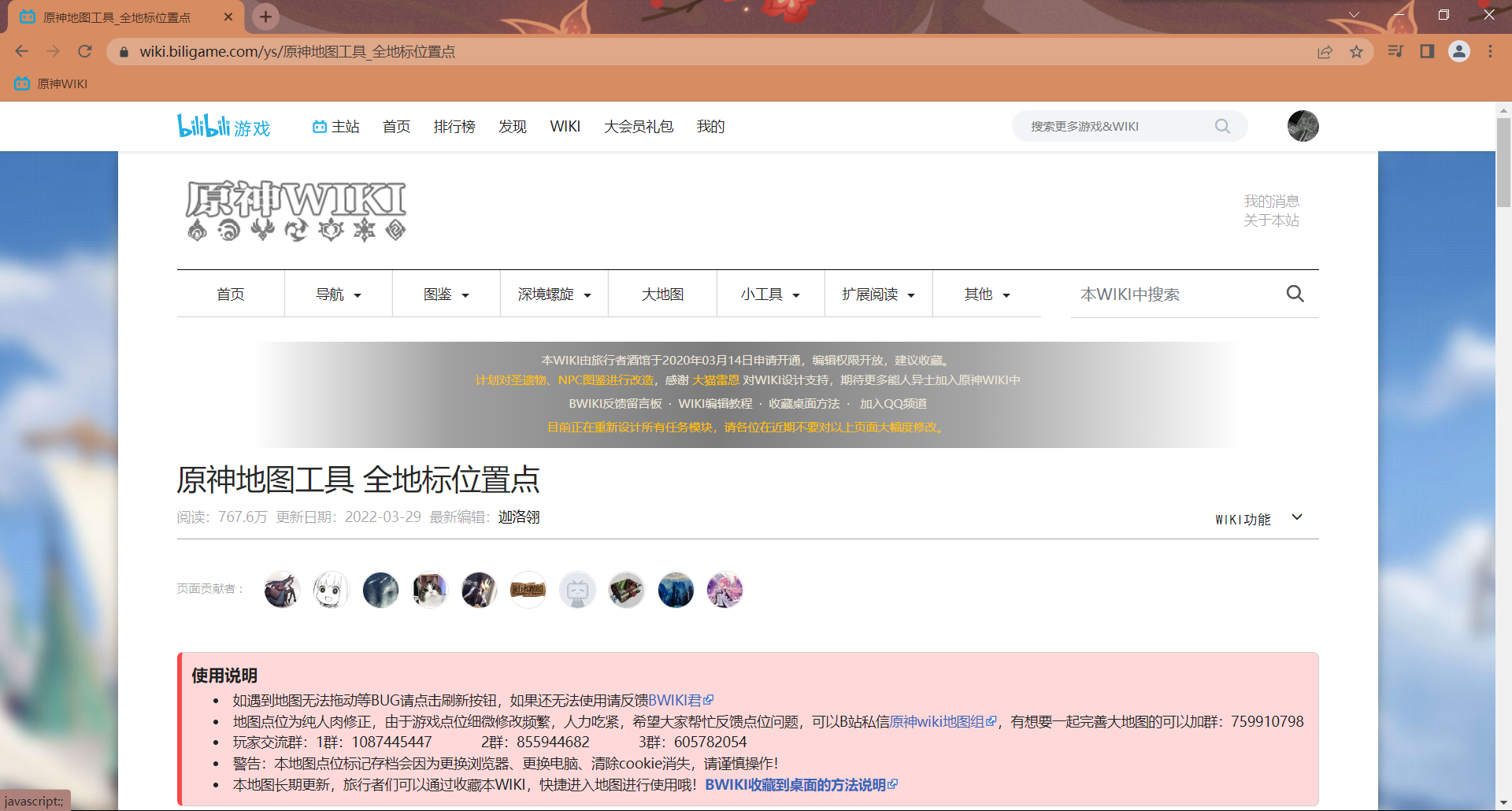Close the 原神地图工具 tab

pos(228,17)
